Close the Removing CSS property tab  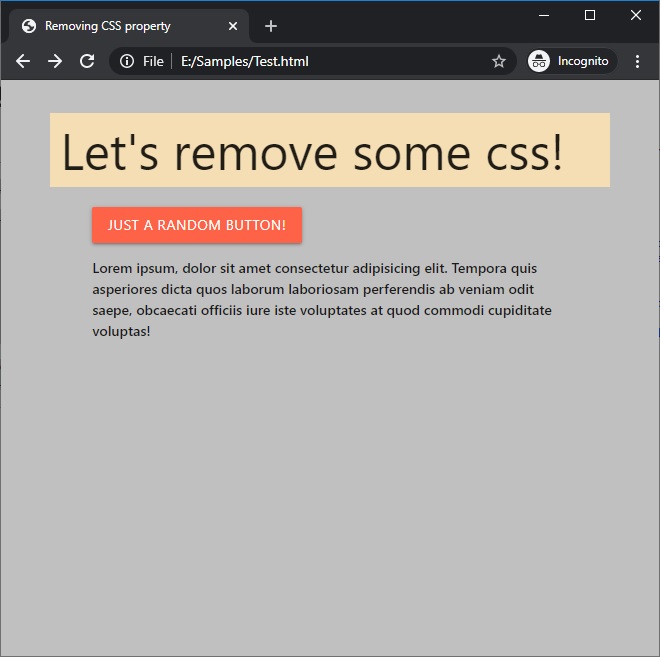tap(233, 26)
